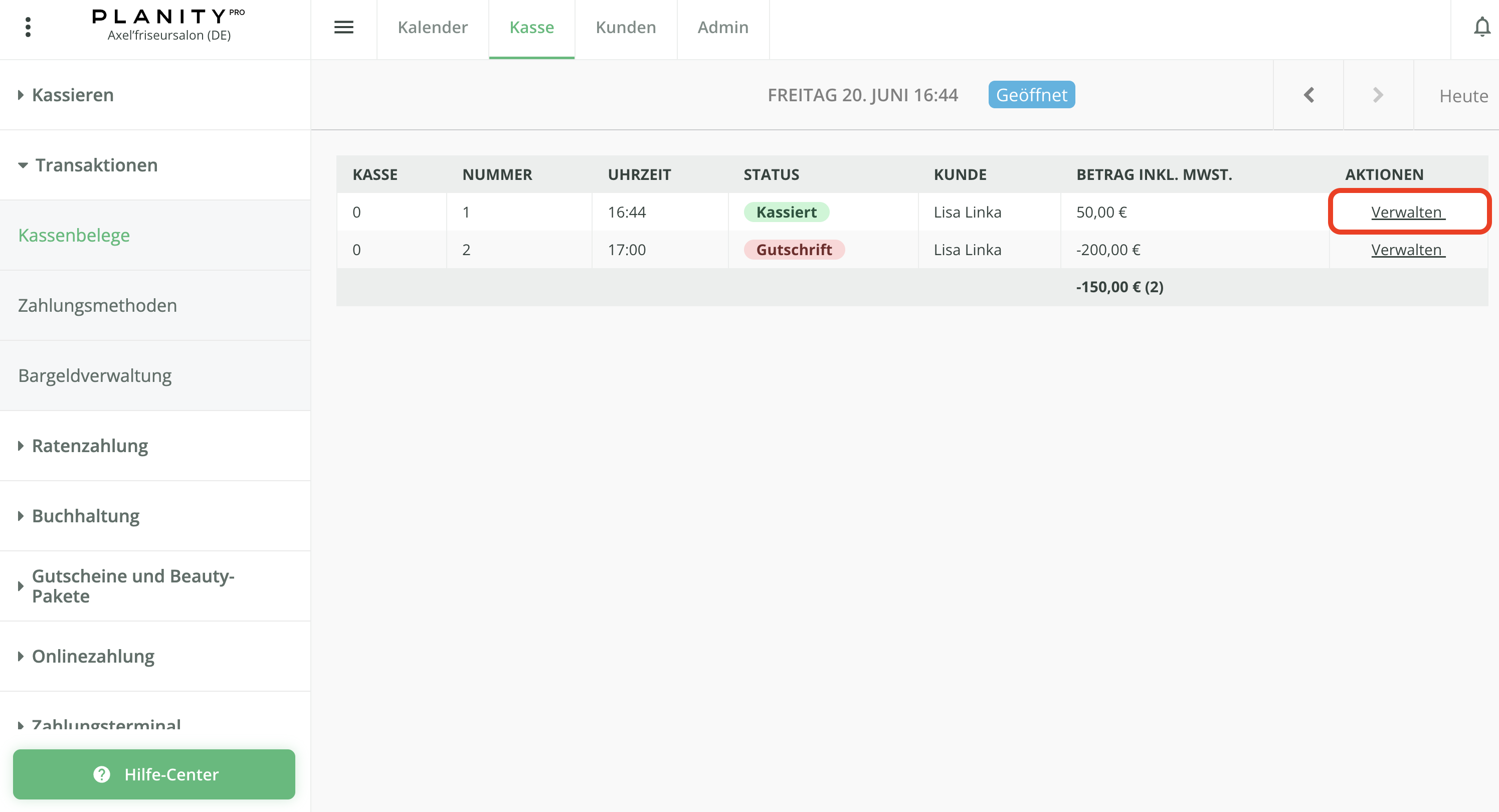Go to previous day arrow
Image resolution: width=1499 pixels, height=812 pixels.
1308,95
